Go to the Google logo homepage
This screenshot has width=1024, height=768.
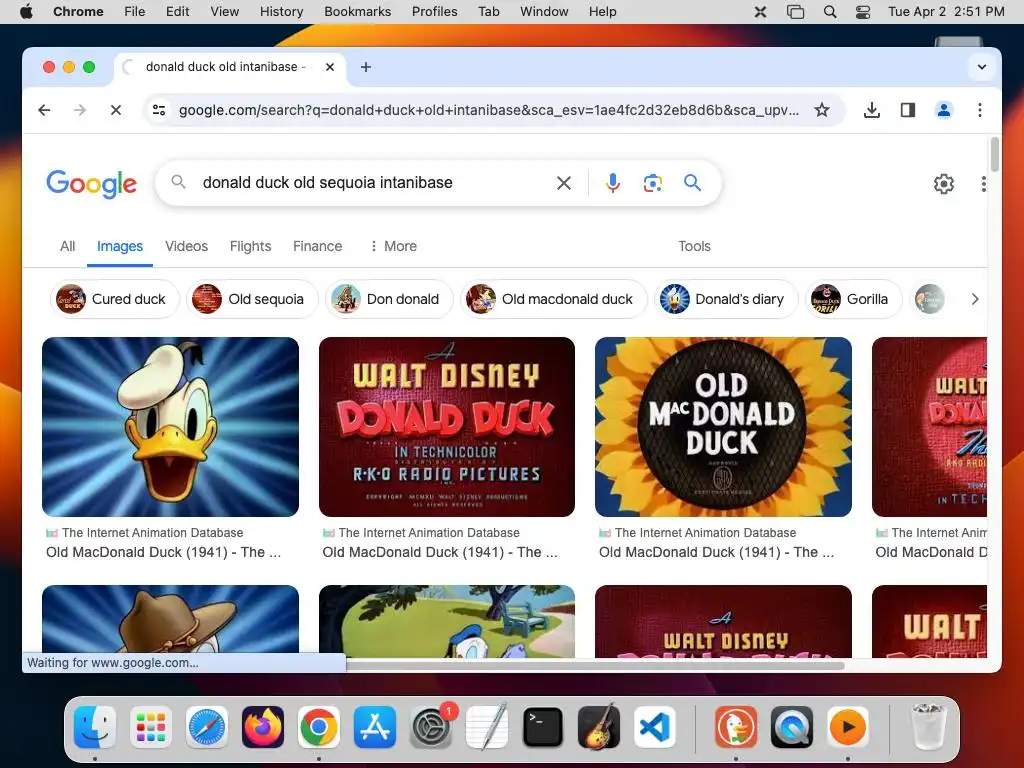(x=91, y=184)
